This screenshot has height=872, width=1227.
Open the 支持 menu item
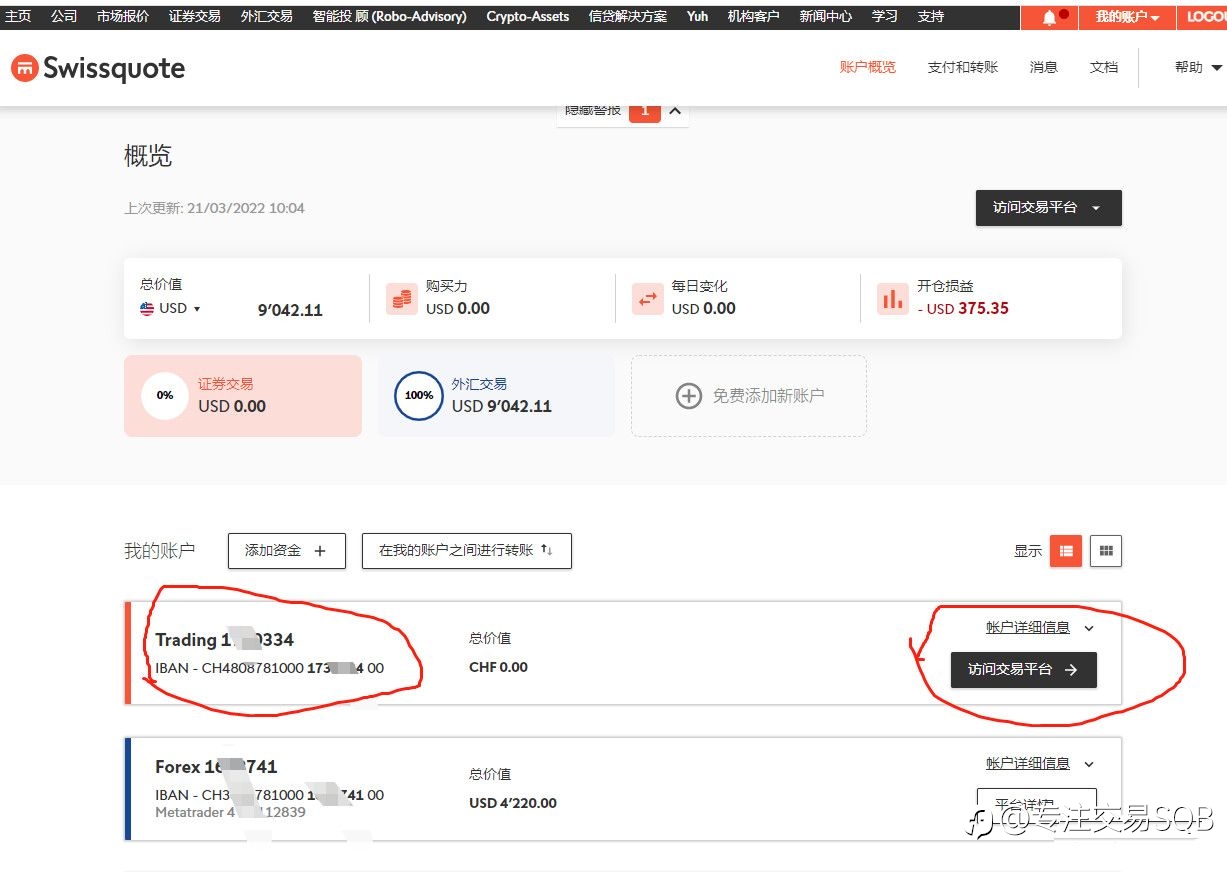click(931, 16)
